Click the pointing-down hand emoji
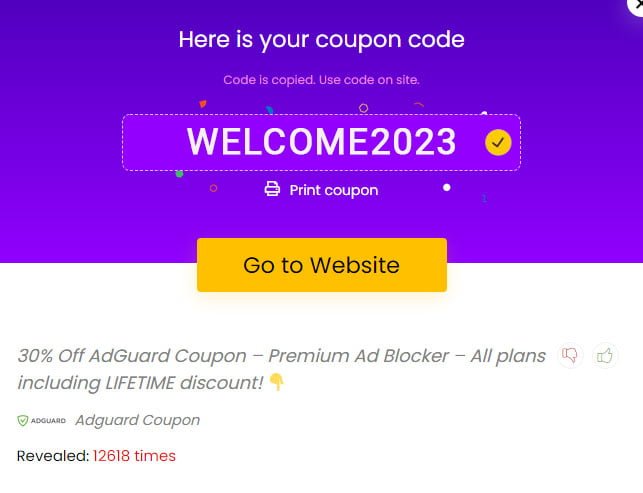Screen dimensions: 643x493 [x=276, y=382]
